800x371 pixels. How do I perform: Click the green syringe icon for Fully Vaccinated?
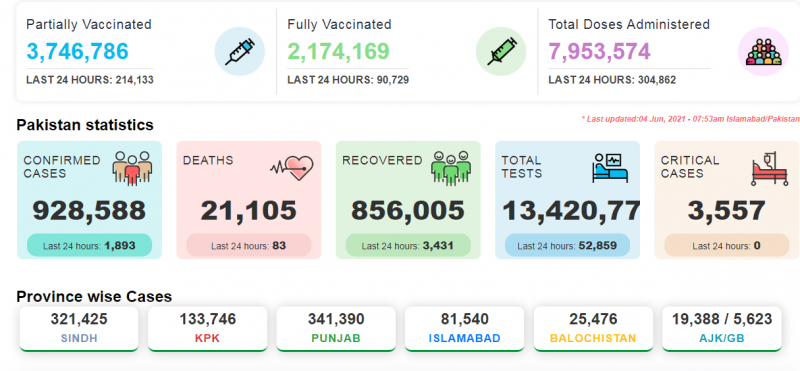pyautogui.click(x=501, y=52)
